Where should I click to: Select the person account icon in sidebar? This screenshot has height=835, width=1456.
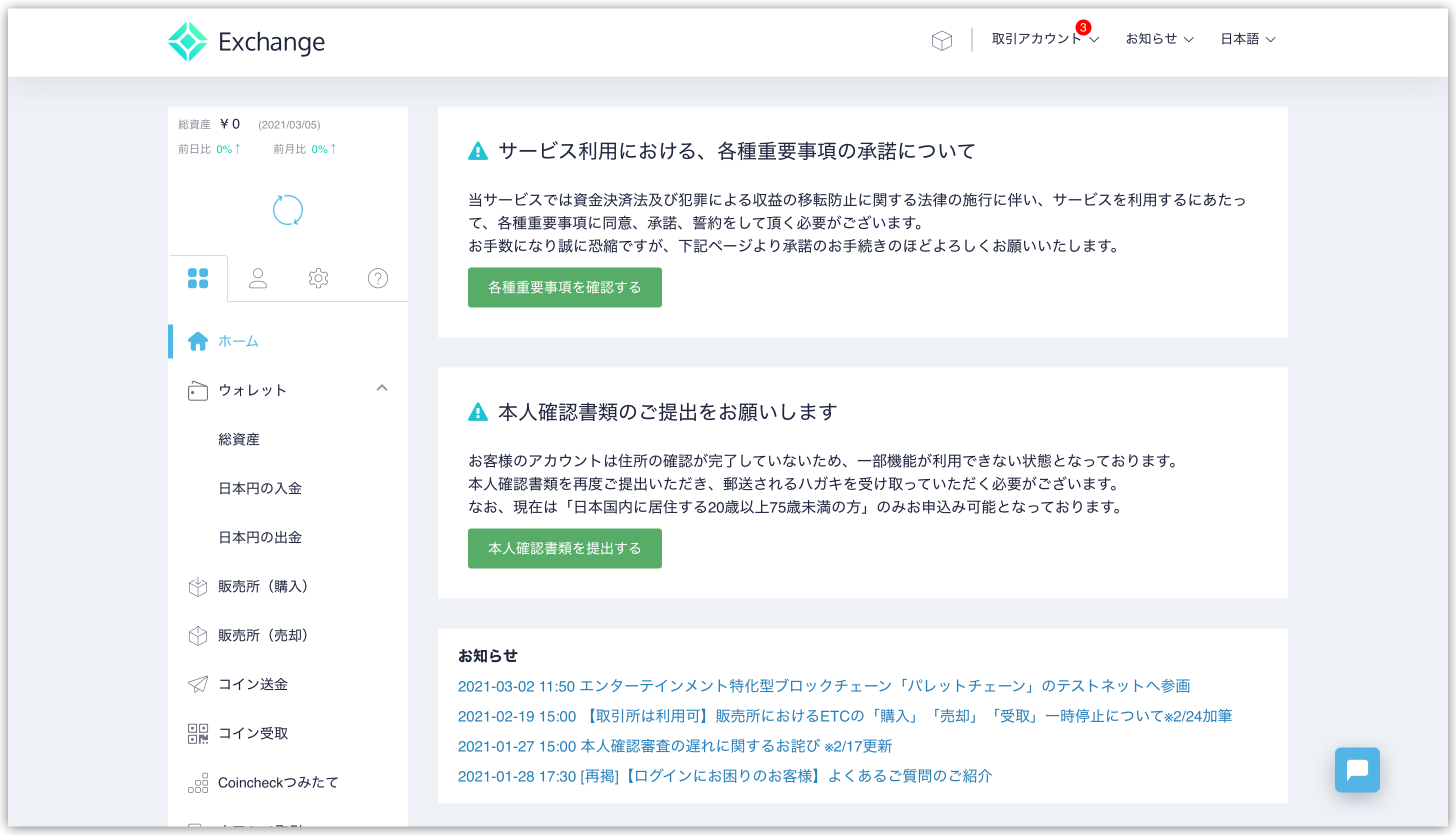point(258,278)
